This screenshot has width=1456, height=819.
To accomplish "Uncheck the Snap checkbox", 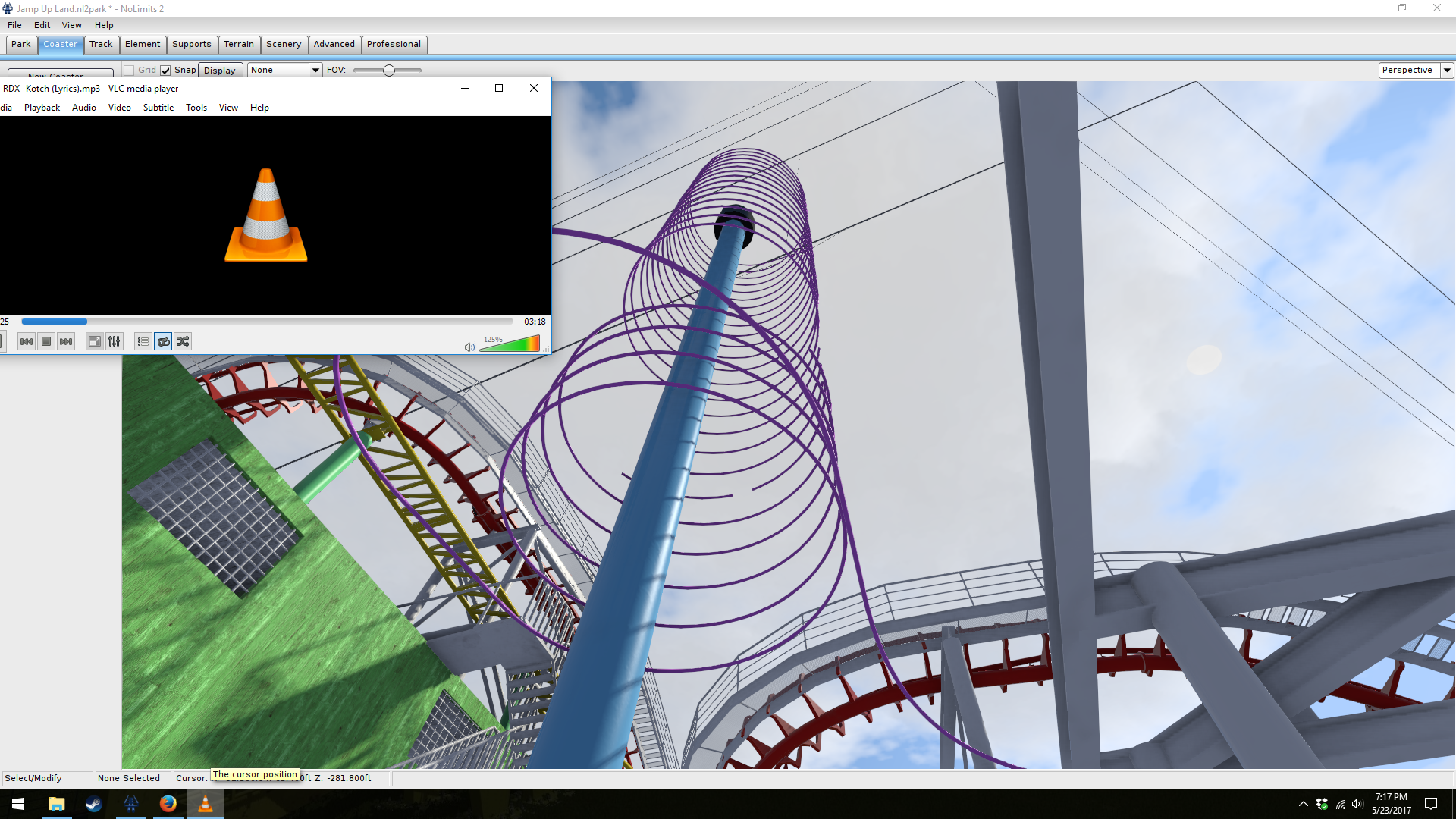I will pyautogui.click(x=165, y=71).
